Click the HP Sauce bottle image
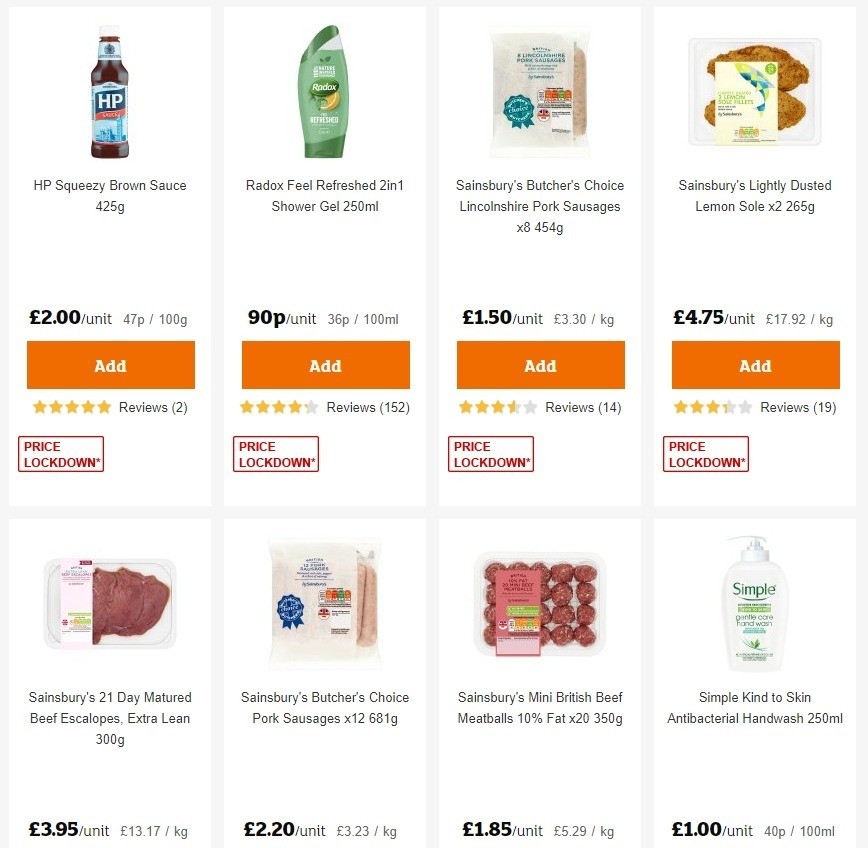The height and width of the screenshot is (848, 868). point(110,90)
